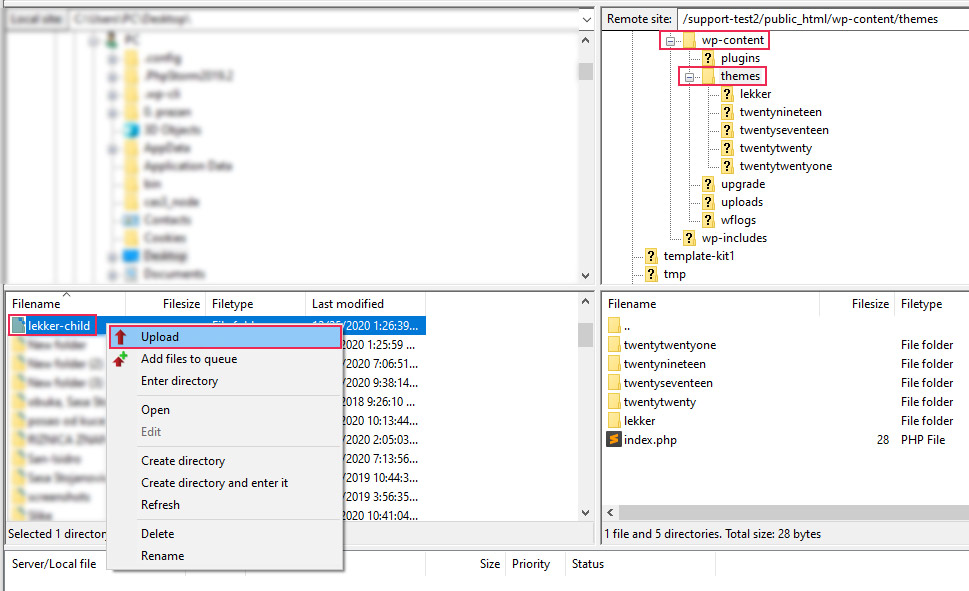
Task: Select twentyseventeen in the remote tree
Action: [784, 130]
